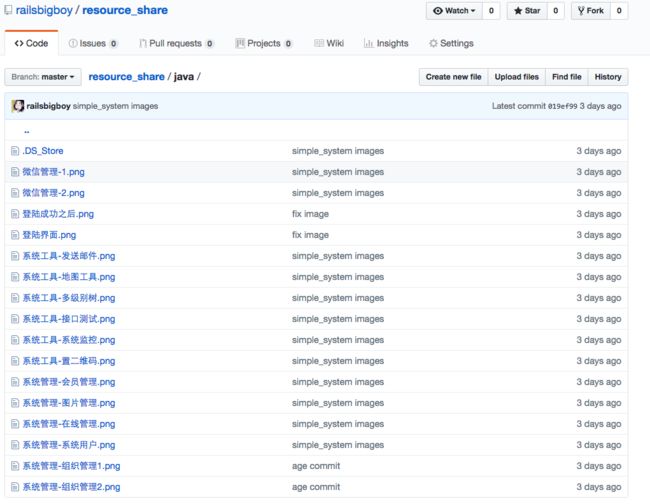Open the Code tab
Image resolution: width=650 pixels, height=504 pixels.
click(31, 43)
